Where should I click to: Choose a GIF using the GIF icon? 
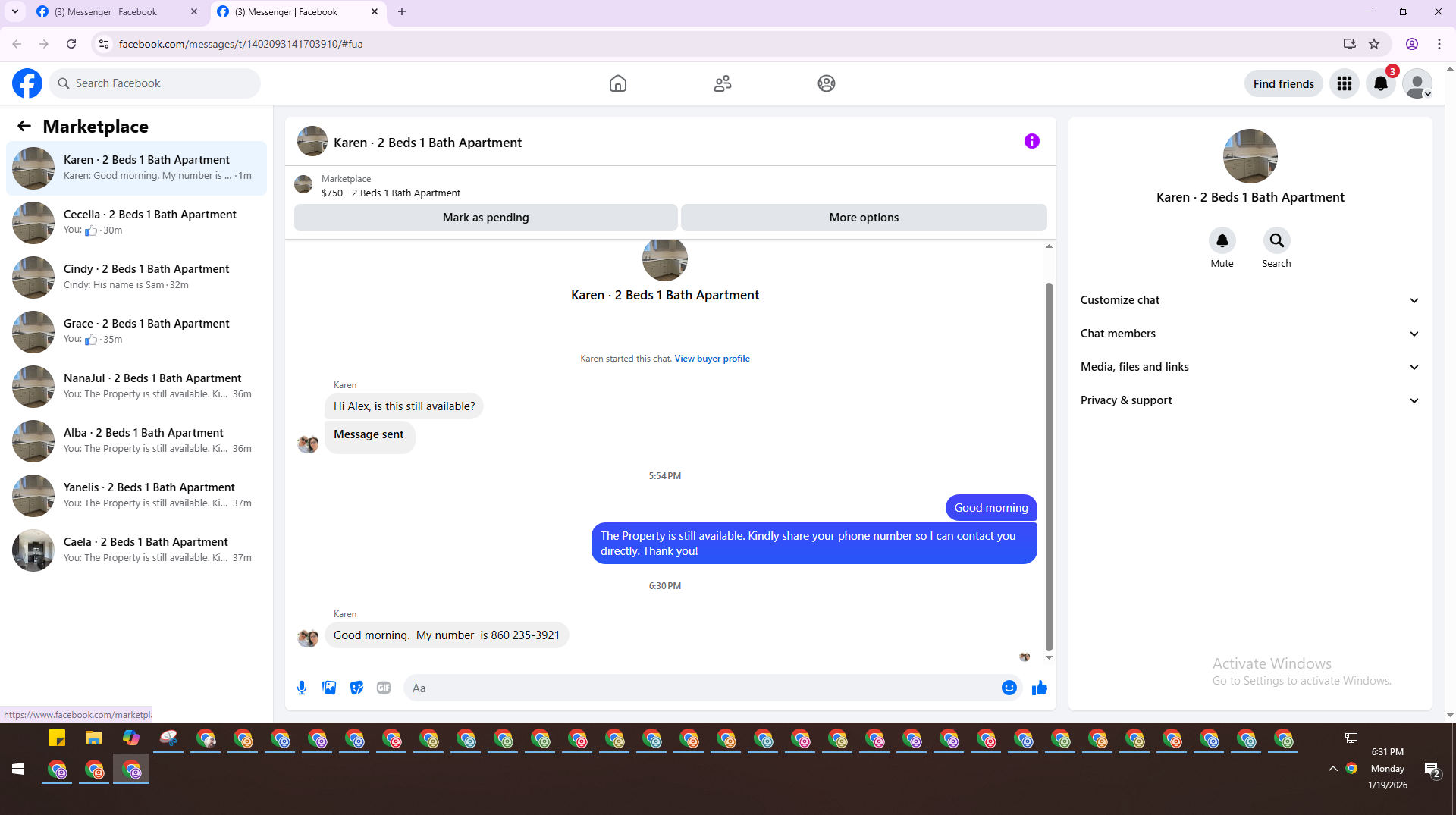tap(384, 688)
